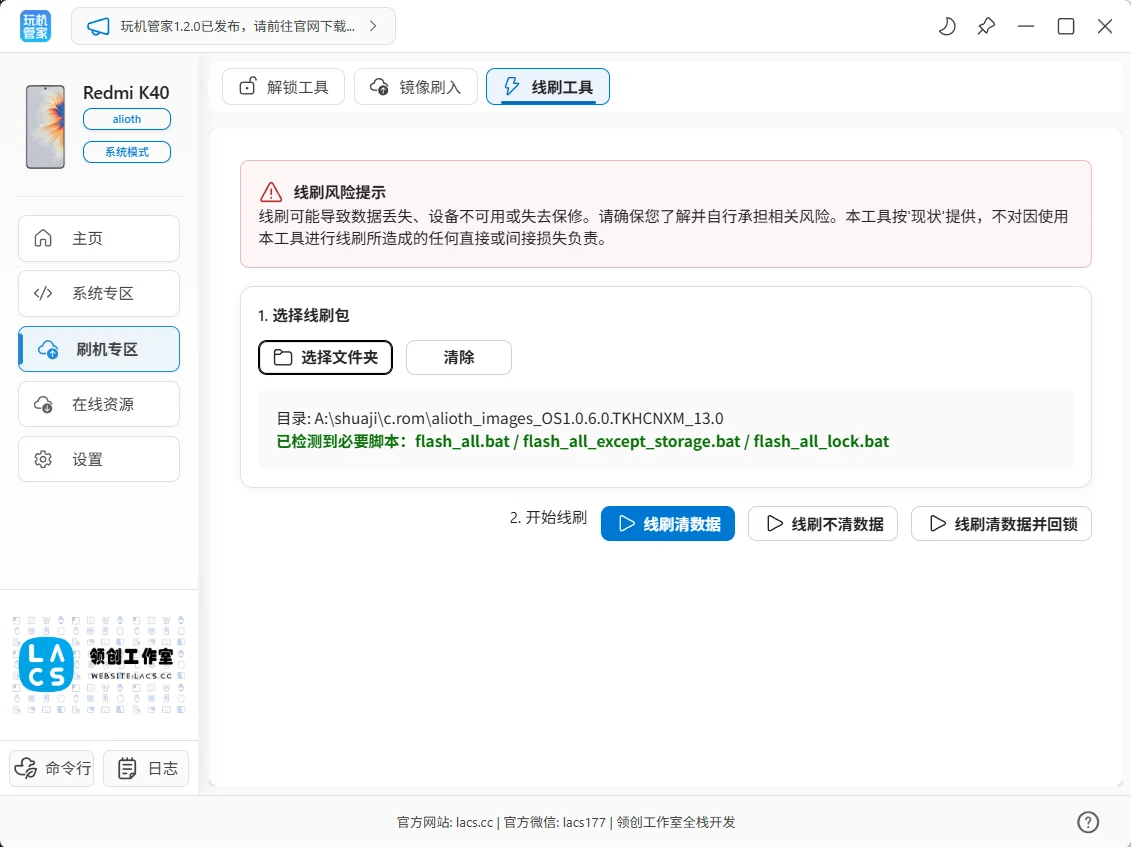Open the 解锁工具 tab

[283, 87]
